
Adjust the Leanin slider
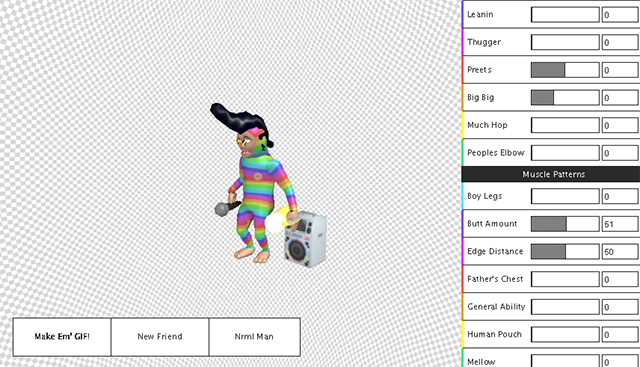coord(565,15)
